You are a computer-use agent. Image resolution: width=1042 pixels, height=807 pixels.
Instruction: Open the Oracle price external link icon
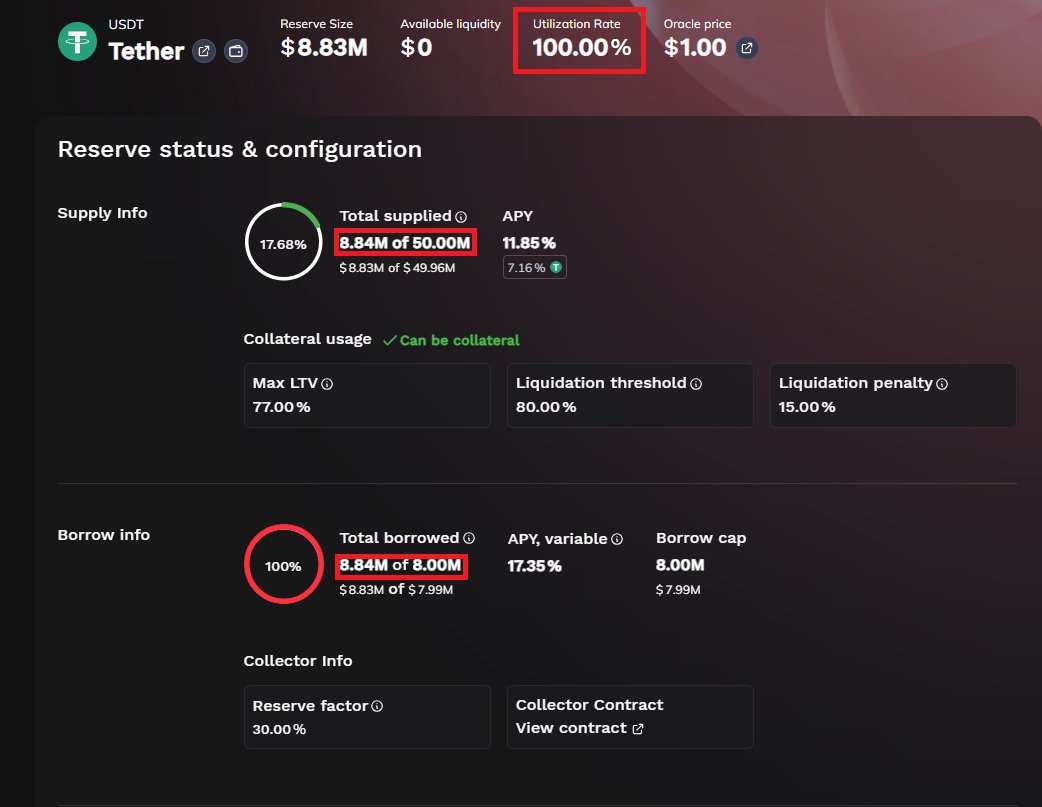coord(746,47)
